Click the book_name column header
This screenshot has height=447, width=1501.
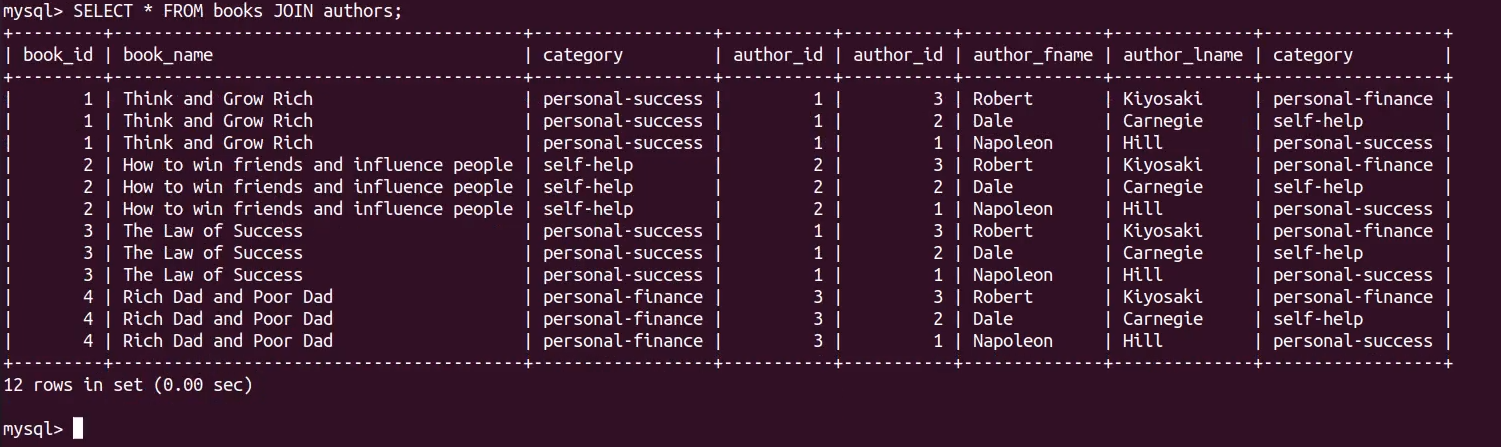click(x=168, y=55)
